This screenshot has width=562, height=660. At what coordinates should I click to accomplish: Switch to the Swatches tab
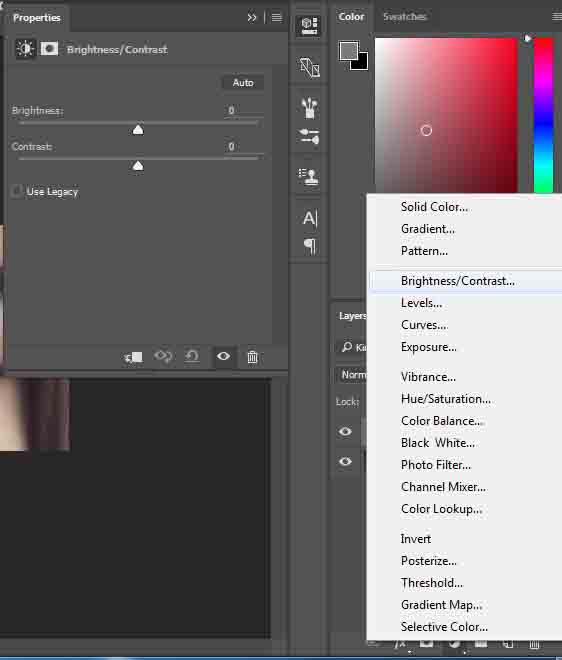(x=405, y=17)
